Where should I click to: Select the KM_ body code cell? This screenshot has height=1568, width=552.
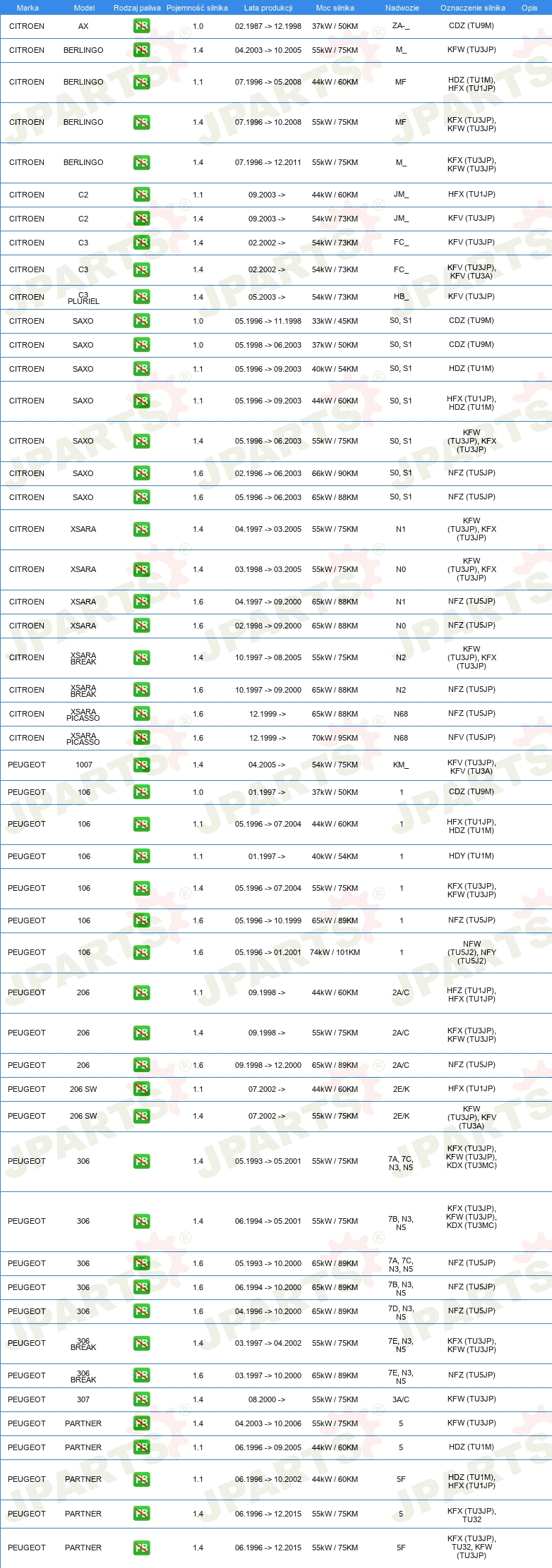(x=401, y=765)
